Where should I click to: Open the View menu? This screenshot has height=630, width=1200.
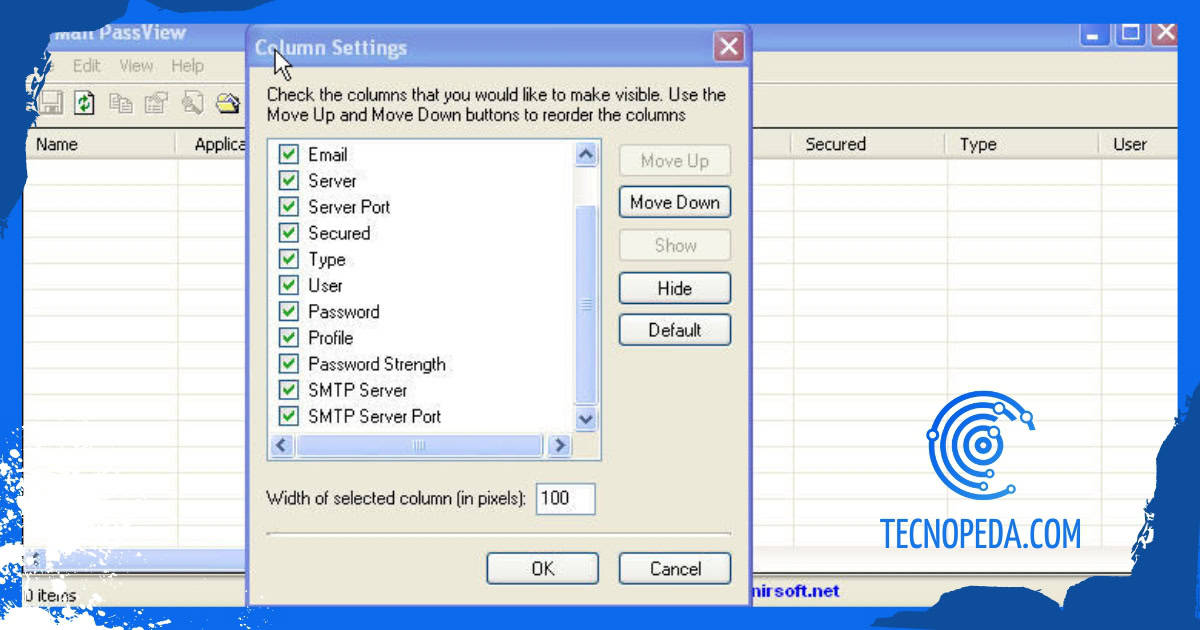click(136, 66)
